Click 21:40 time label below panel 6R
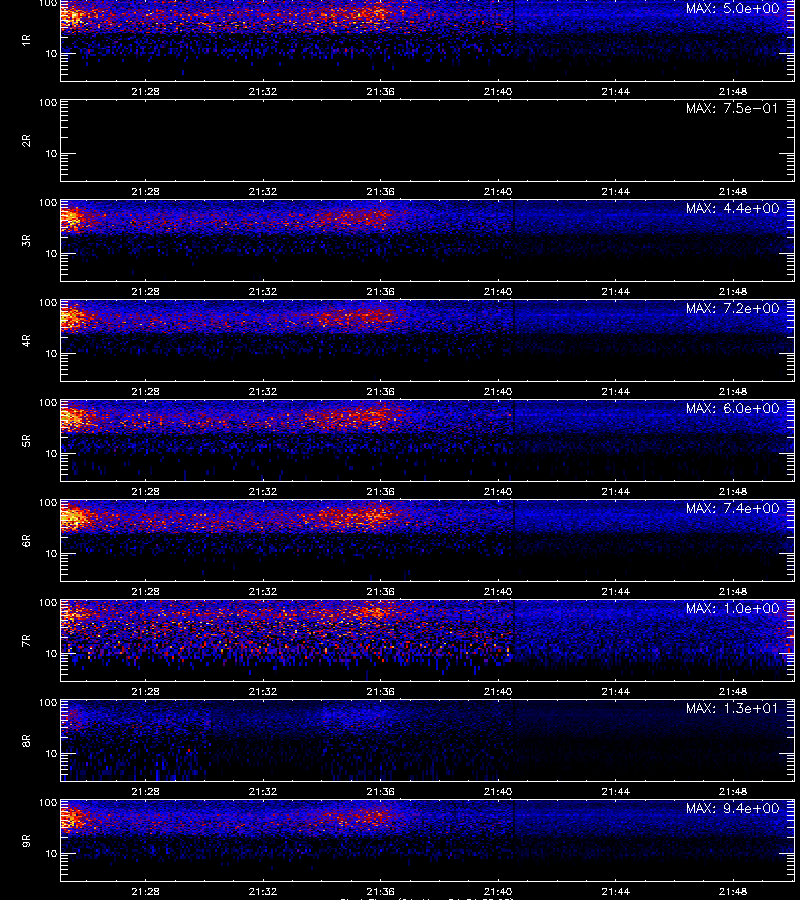The image size is (800, 900). (498, 592)
